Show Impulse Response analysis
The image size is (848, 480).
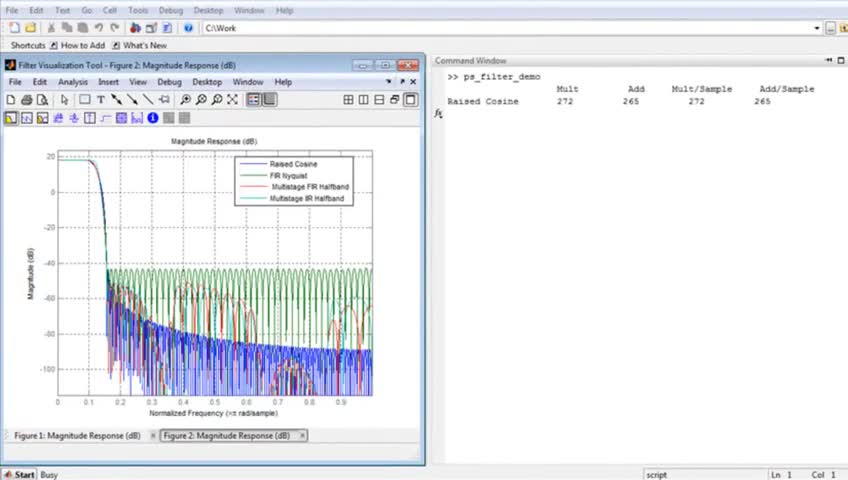click(x=90, y=118)
